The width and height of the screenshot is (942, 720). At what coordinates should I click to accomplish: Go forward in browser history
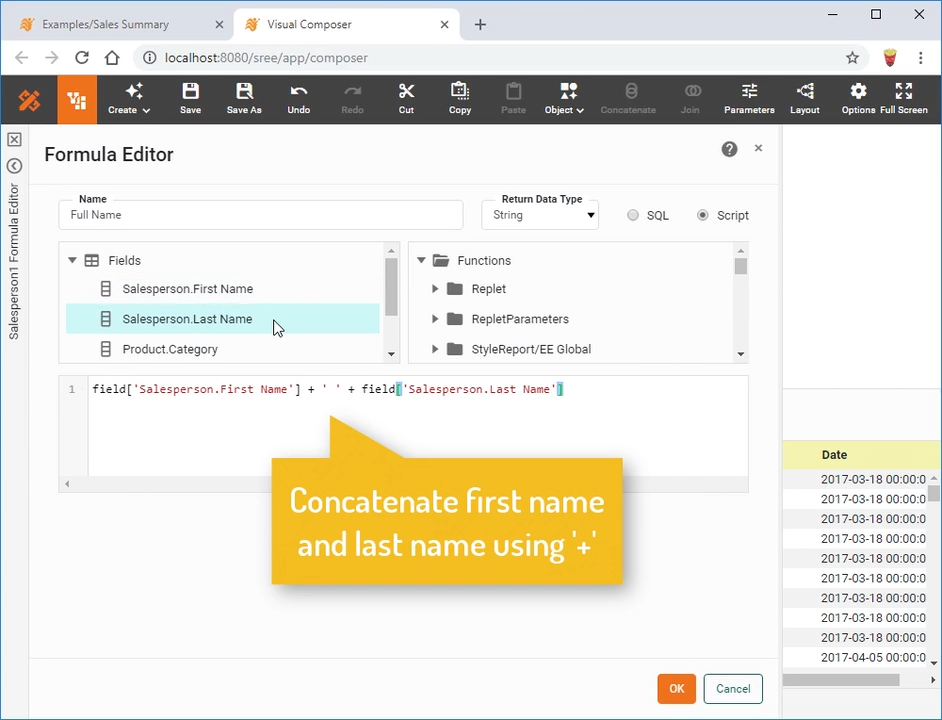click(52, 58)
